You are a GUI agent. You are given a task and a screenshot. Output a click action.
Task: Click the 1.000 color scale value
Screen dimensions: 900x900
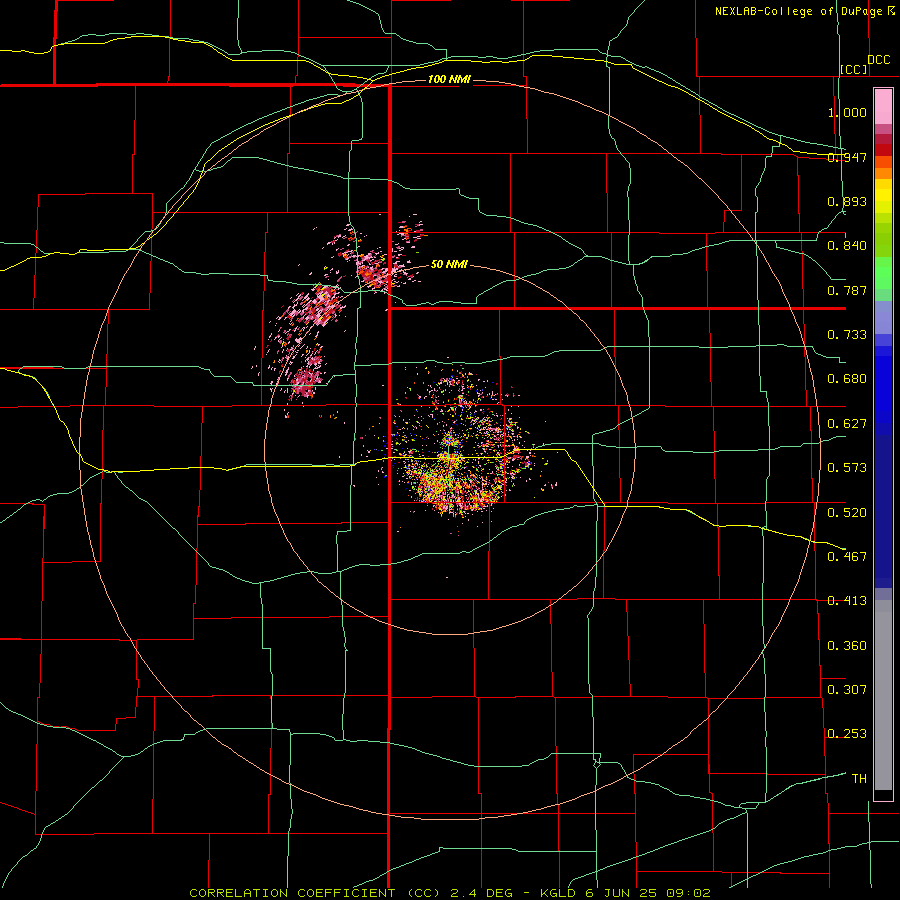pos(847,112)
